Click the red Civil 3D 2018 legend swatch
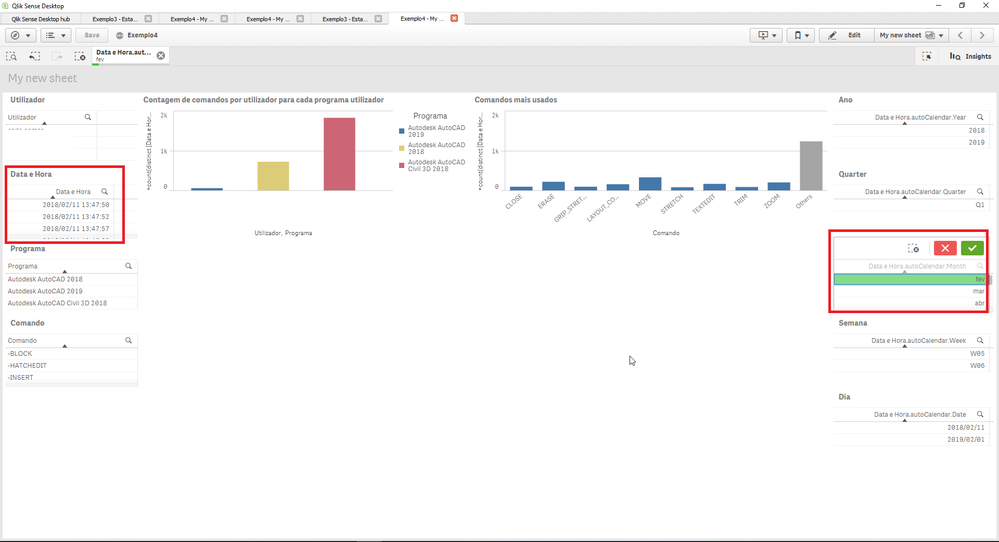The image size is (999, 542). point(401,166)
